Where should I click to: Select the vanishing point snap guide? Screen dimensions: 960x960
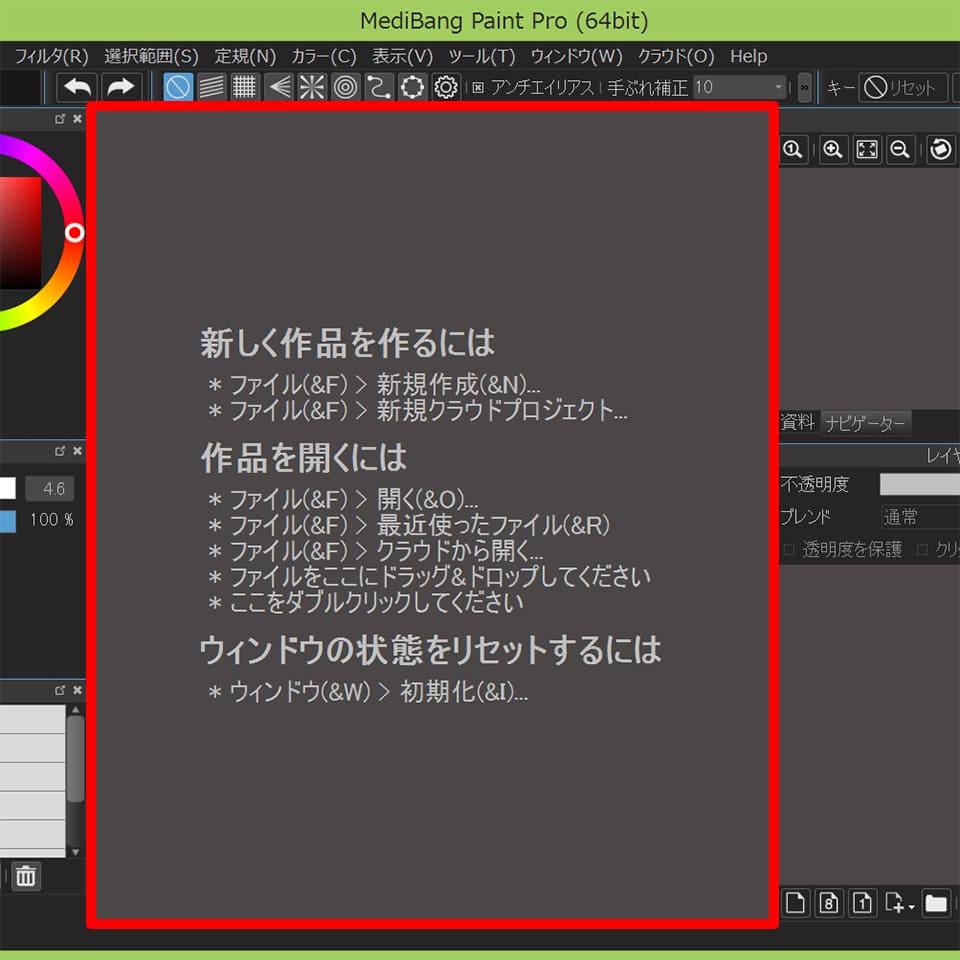tap(279, 87)
